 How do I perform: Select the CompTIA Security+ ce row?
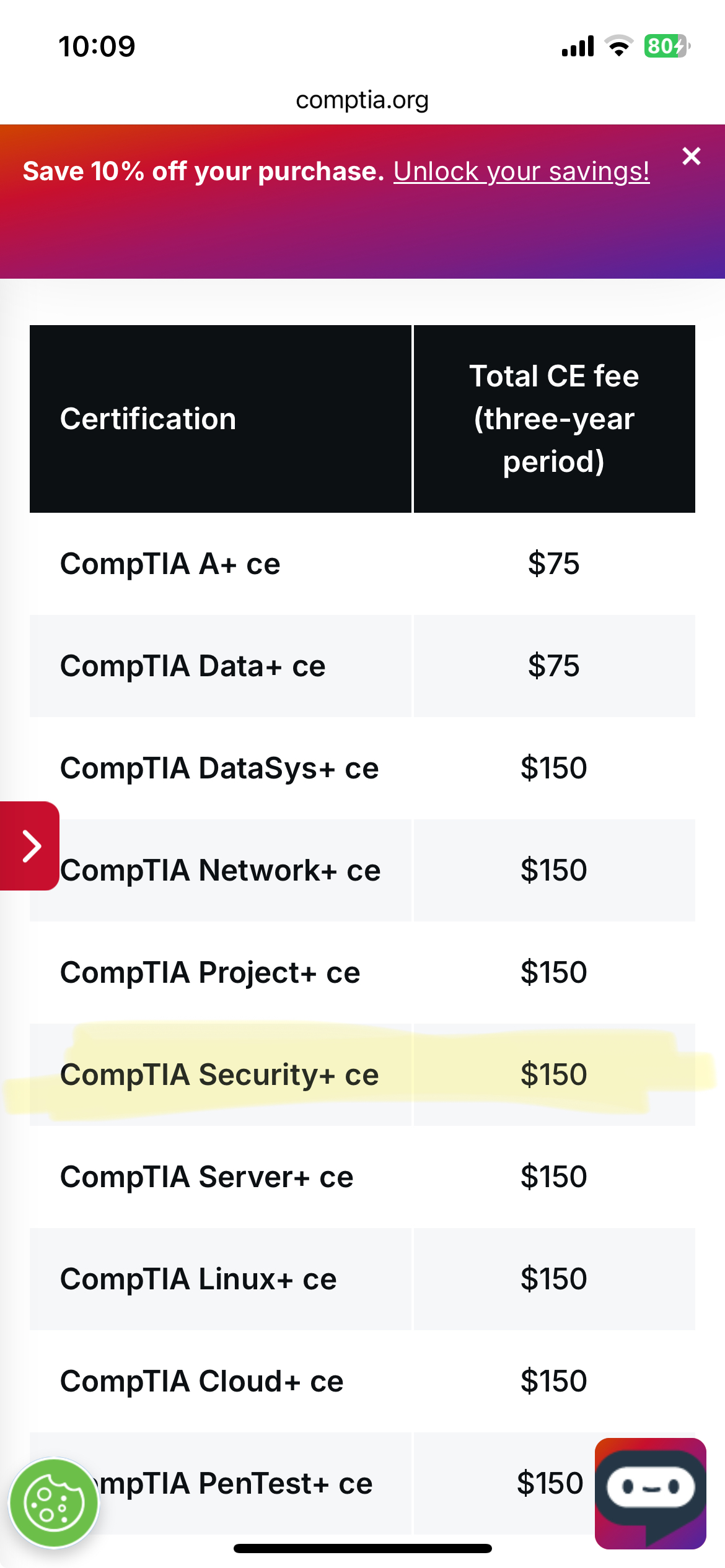(219, 1075)
